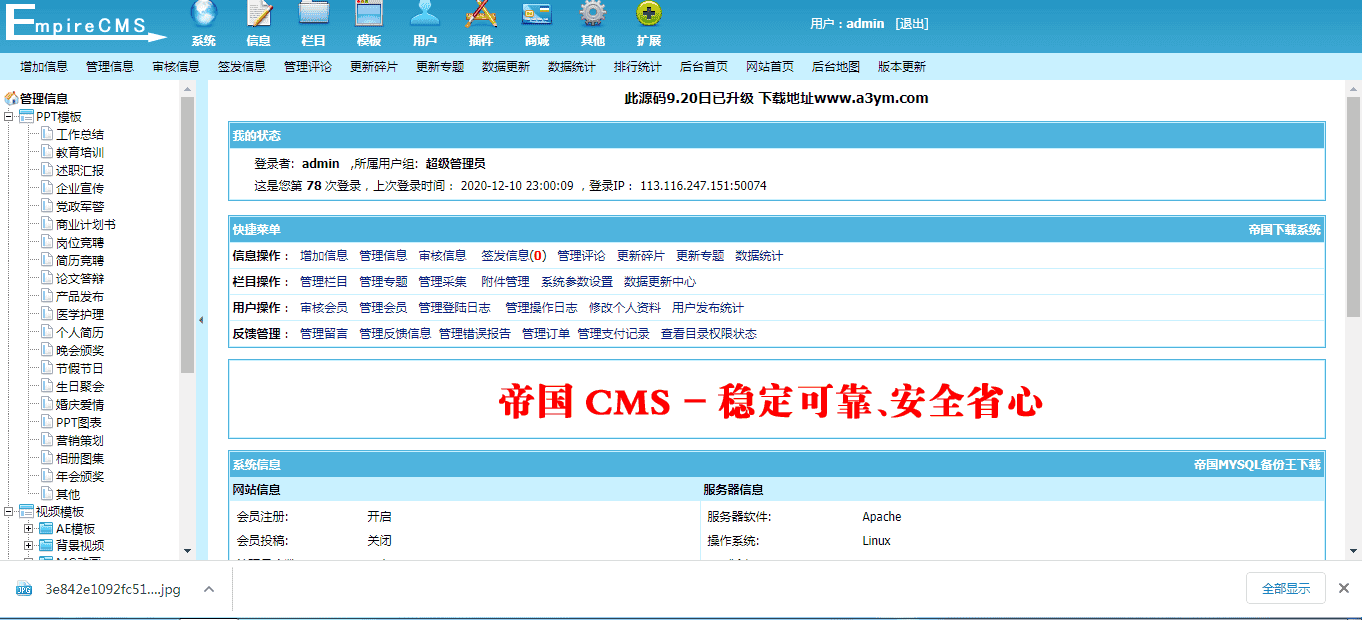This screenshot has width=1362, height=620.
Task: Select 版本更新 in the top menu bar
Action: [x=902, y=67]
